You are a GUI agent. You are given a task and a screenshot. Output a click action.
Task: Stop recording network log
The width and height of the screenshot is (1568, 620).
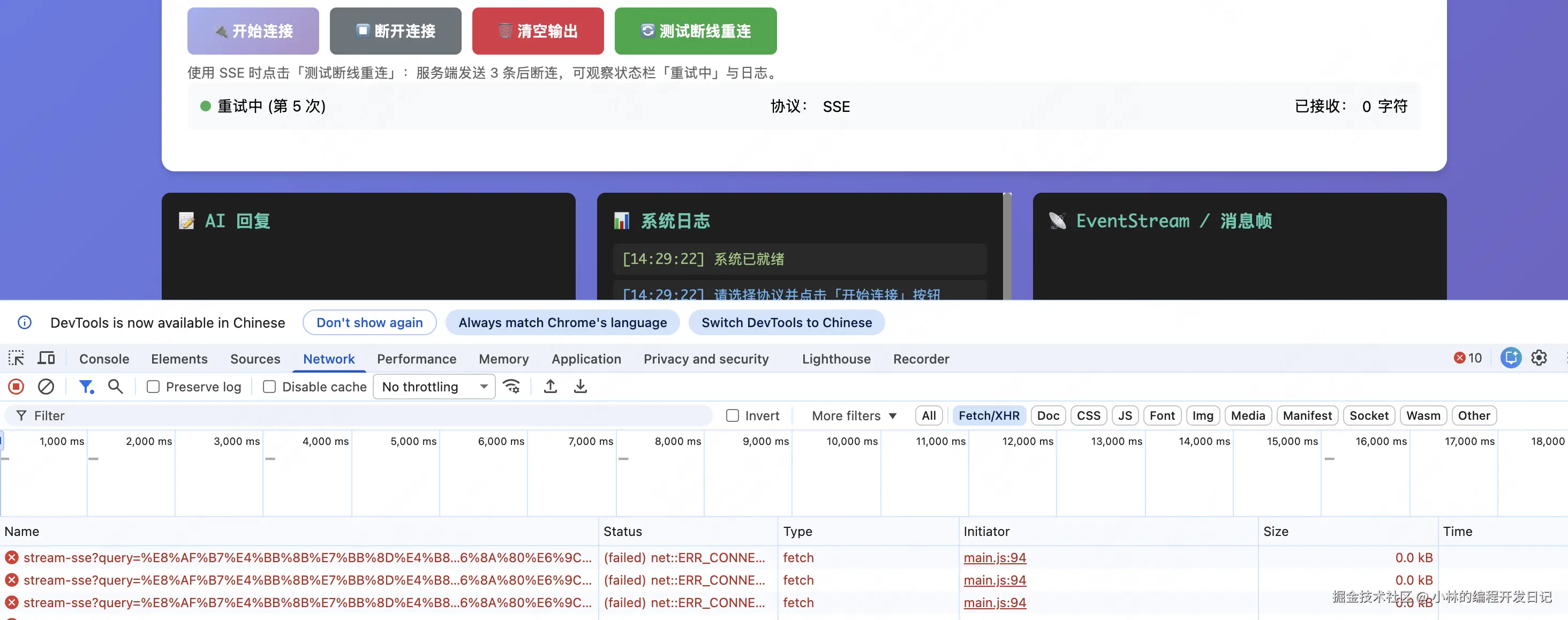[17, 387]
